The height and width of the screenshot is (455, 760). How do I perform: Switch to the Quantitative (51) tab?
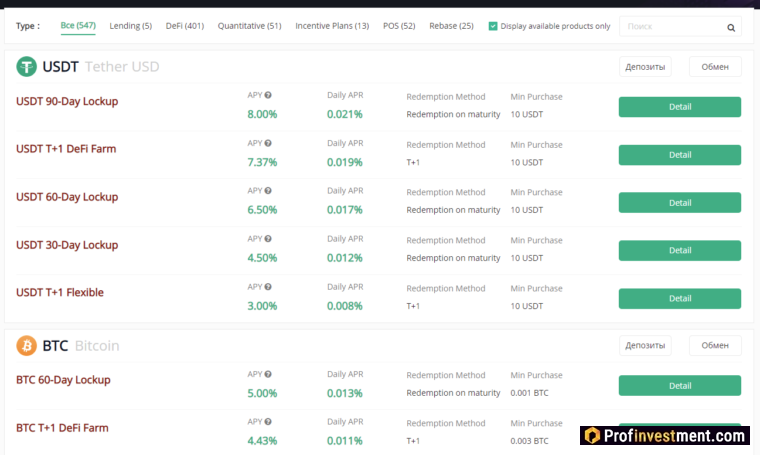(x=249, y=26)
